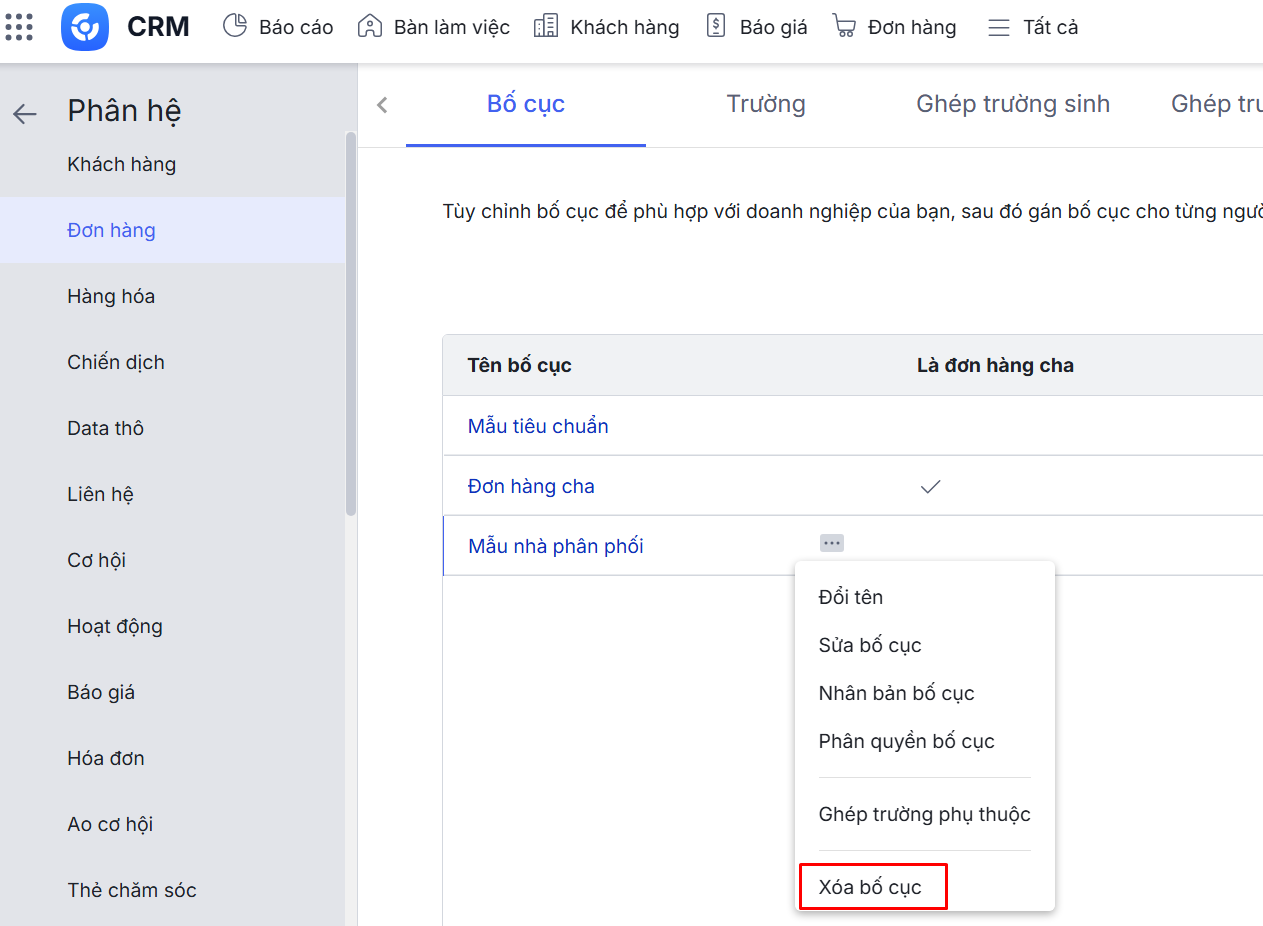Switch to the Trường tab
This screenshot has width=1263, height=926.
pyautogui.click(x=766, y=104)
